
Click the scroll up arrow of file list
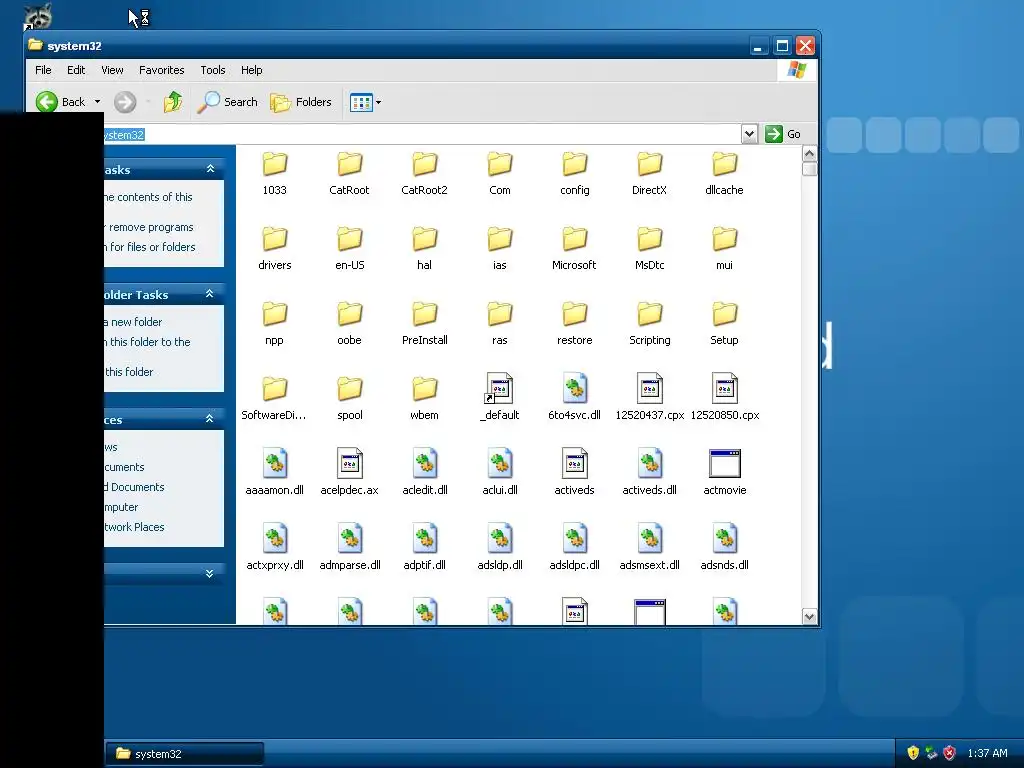(810, 154)
